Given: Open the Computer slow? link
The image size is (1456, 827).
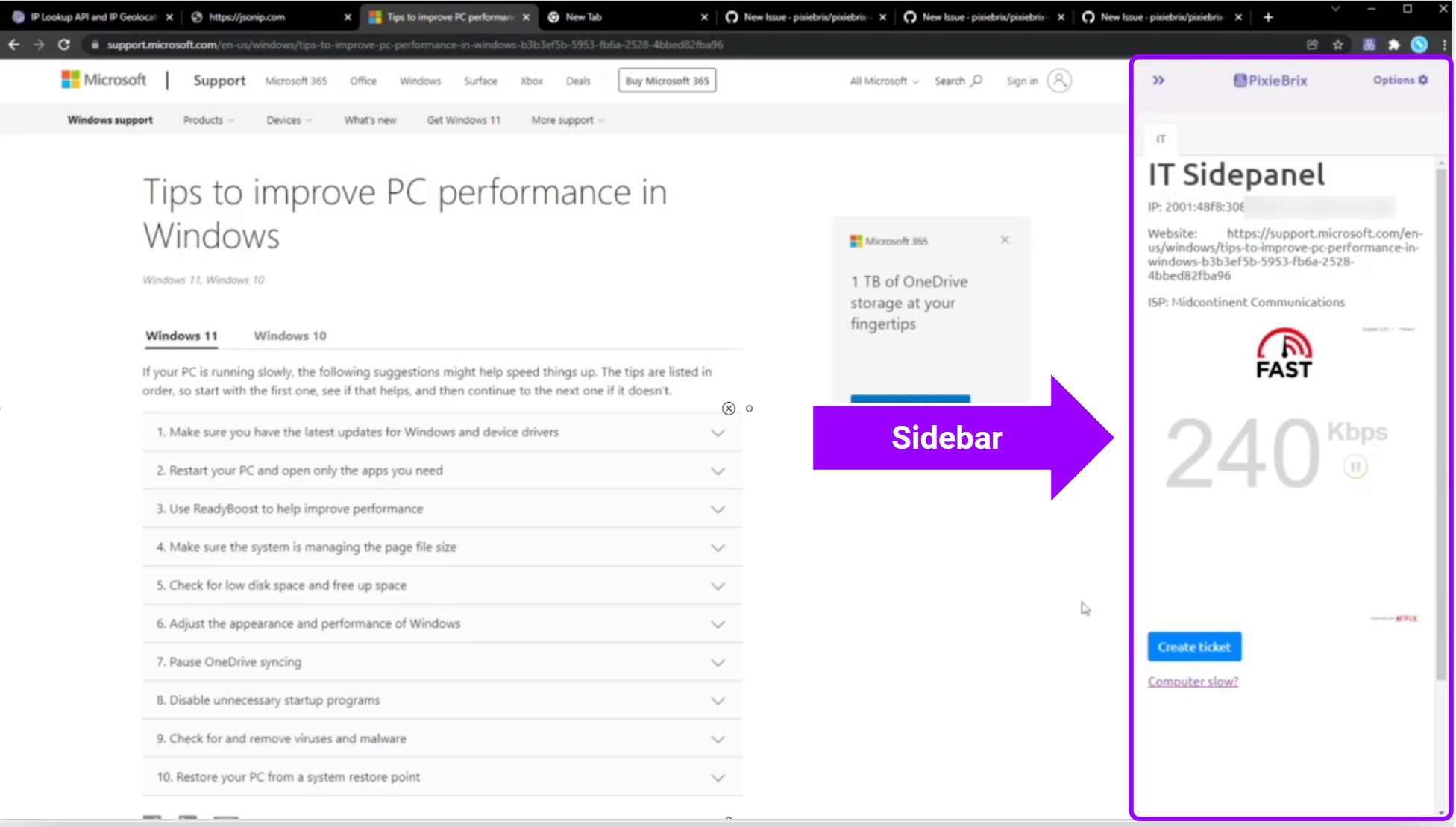Looking at the screenshot, I should (1193, 681).
